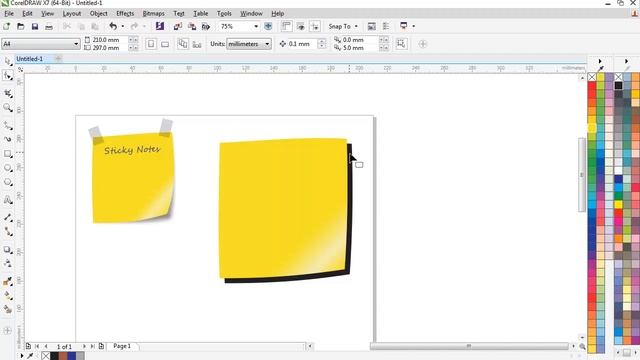Open the zoom level 75% dropdown
640x360 pixels.
256,27
